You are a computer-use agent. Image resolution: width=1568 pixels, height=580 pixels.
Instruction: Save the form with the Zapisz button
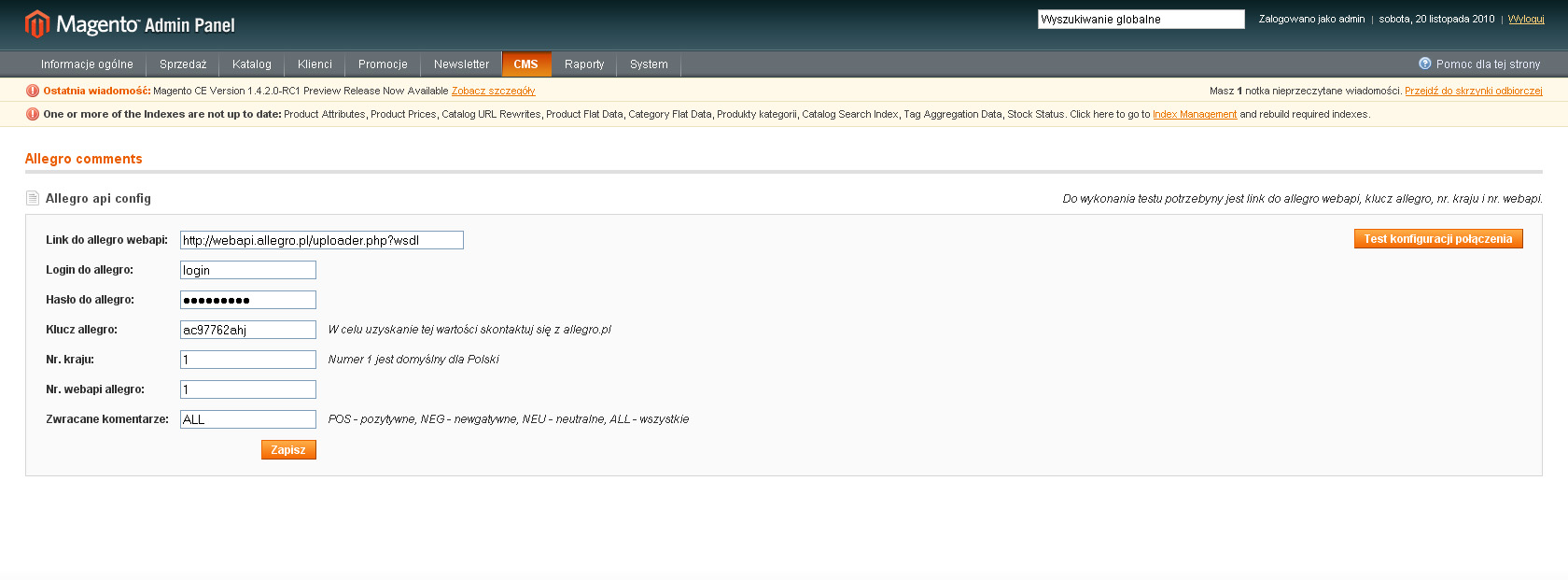(288, 450)
